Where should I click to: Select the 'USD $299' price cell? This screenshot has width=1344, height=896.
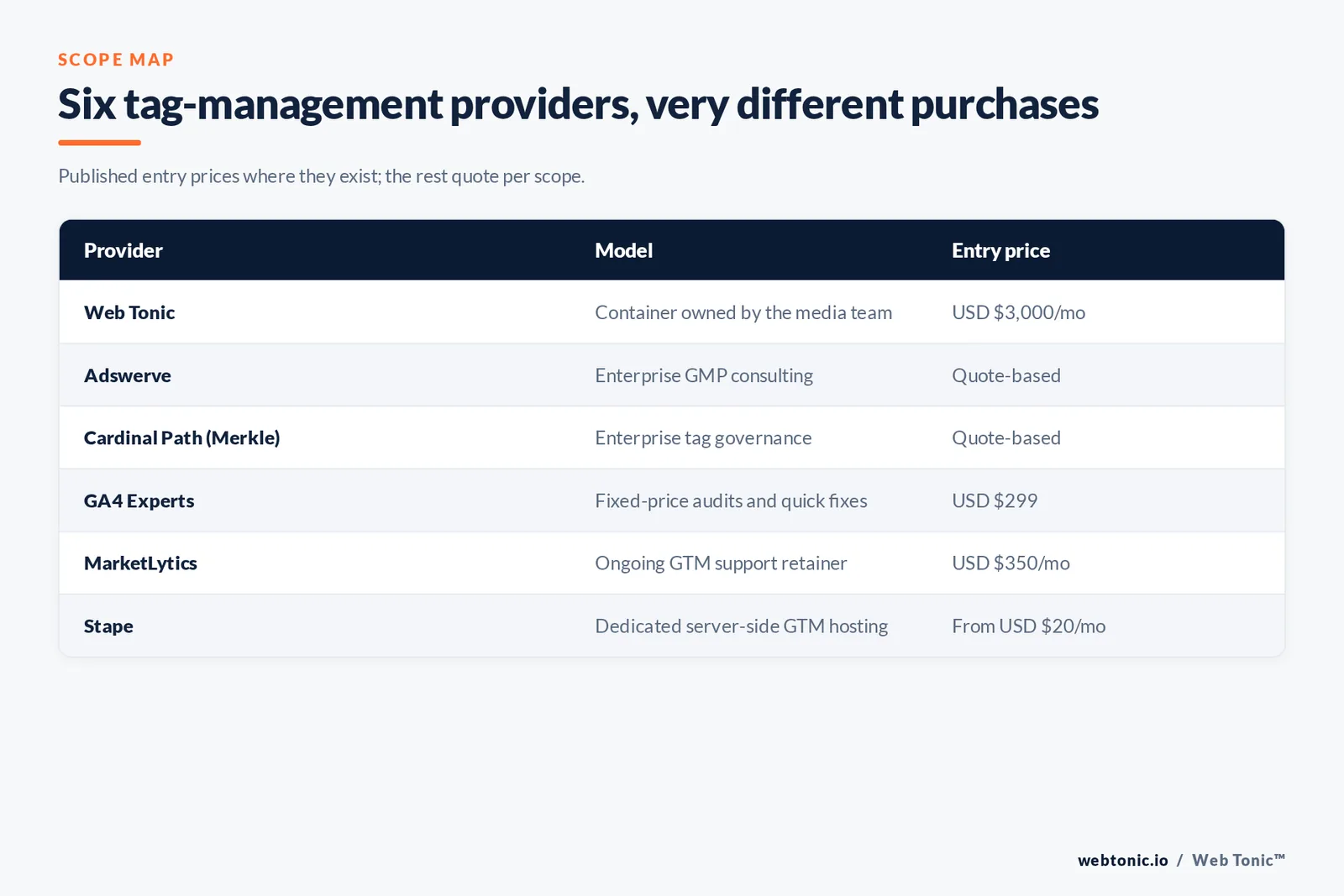(995, 500)
